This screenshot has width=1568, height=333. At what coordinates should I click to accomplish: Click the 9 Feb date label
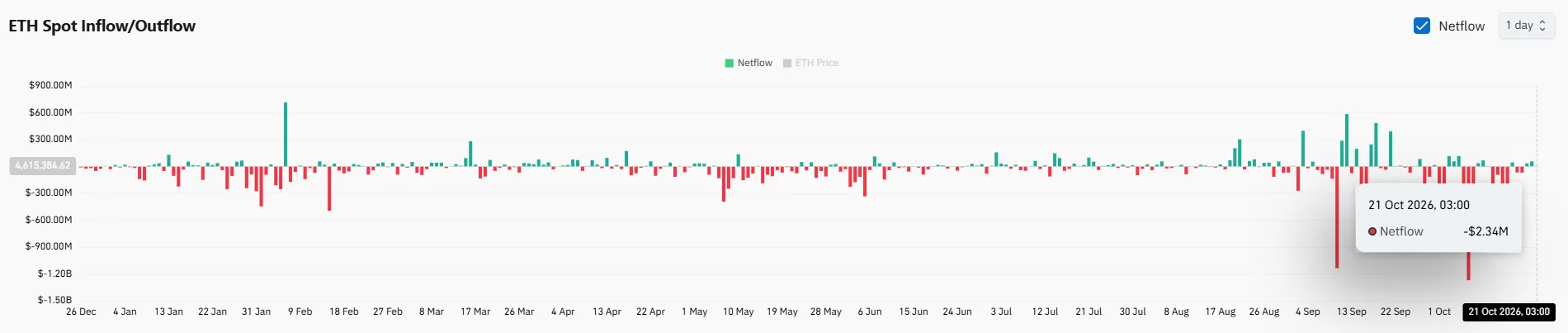tap(300, 312)
